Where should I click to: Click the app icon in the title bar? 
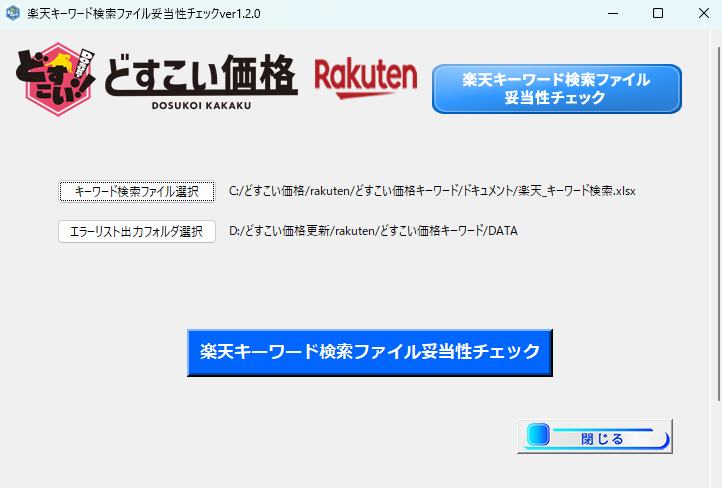coord(13,13)
